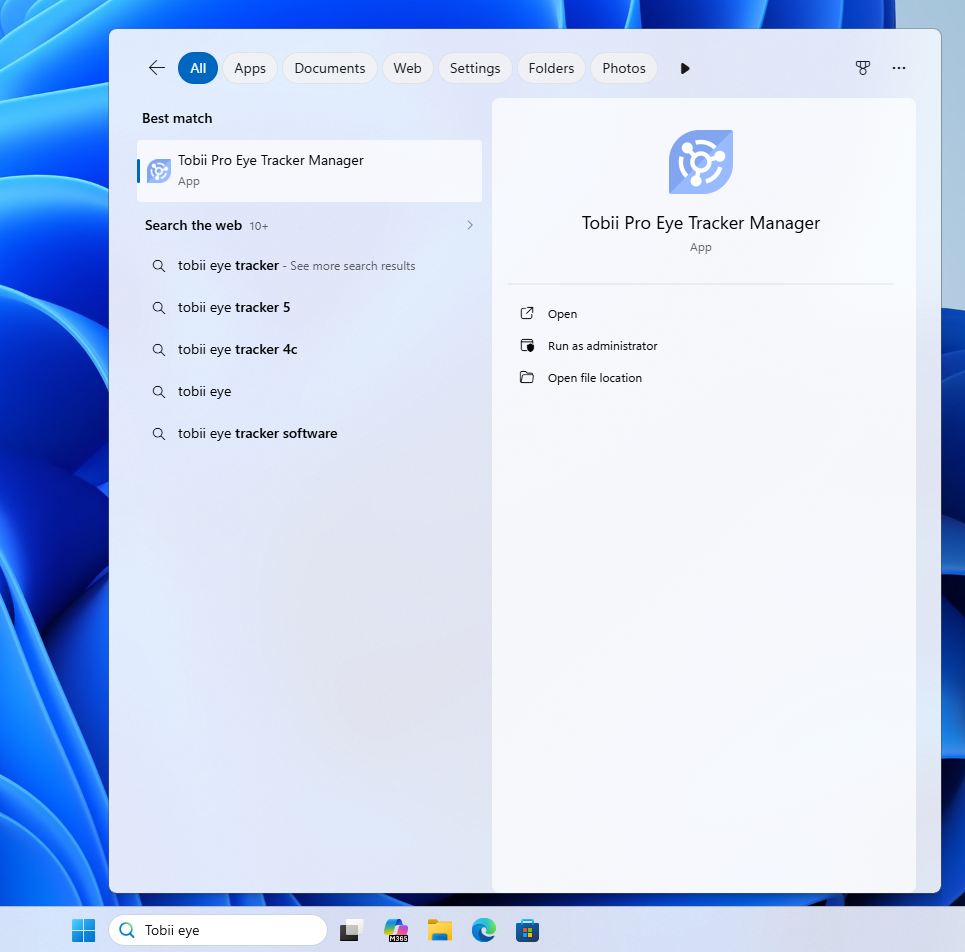Viewport: 965px width, 952px height.
Task: Switch to the Apps filter tab
Action: 250,68
